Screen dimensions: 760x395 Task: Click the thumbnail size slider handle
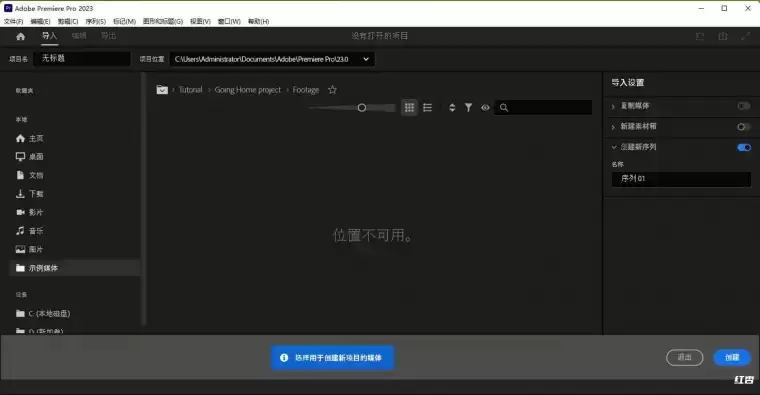(x=362, y=108)
